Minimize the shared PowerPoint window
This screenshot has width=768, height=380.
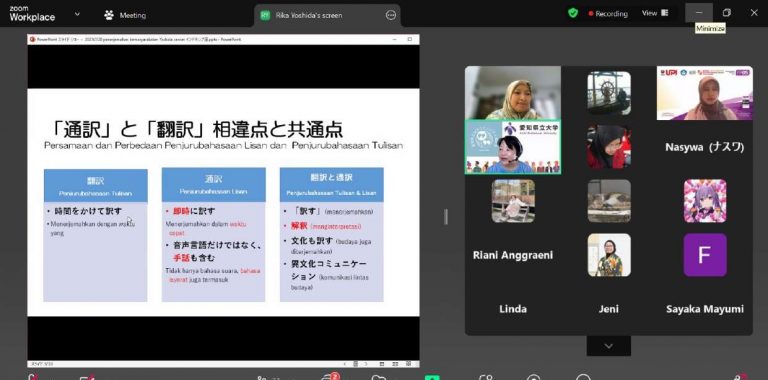(x=393, y=39)
